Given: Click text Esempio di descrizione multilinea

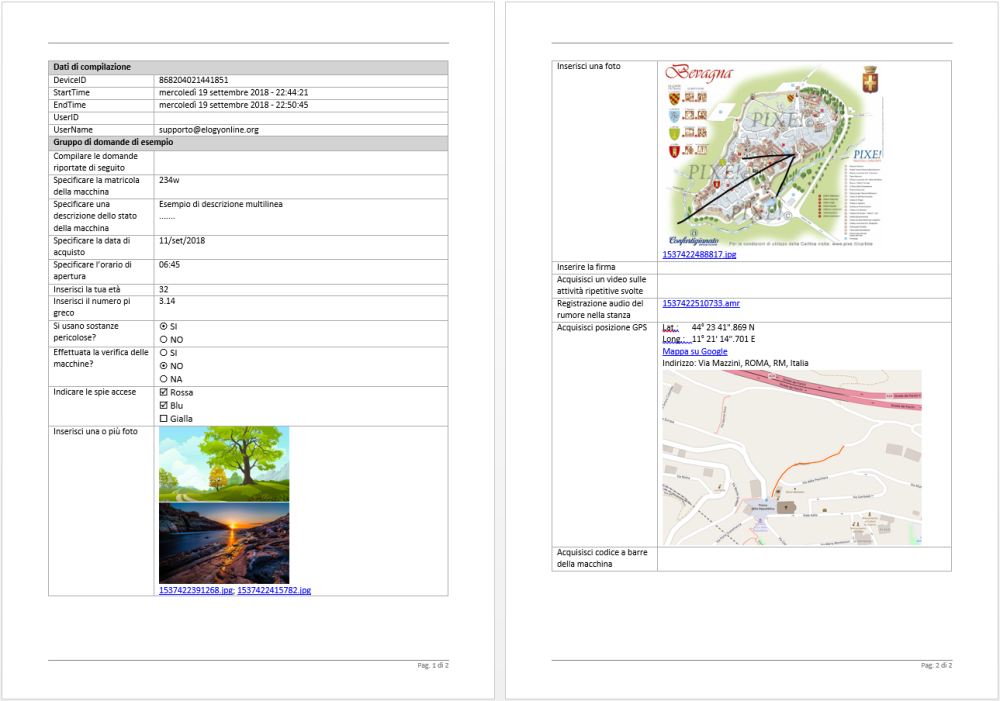Looking at the screenshot, I should (221, 204).
